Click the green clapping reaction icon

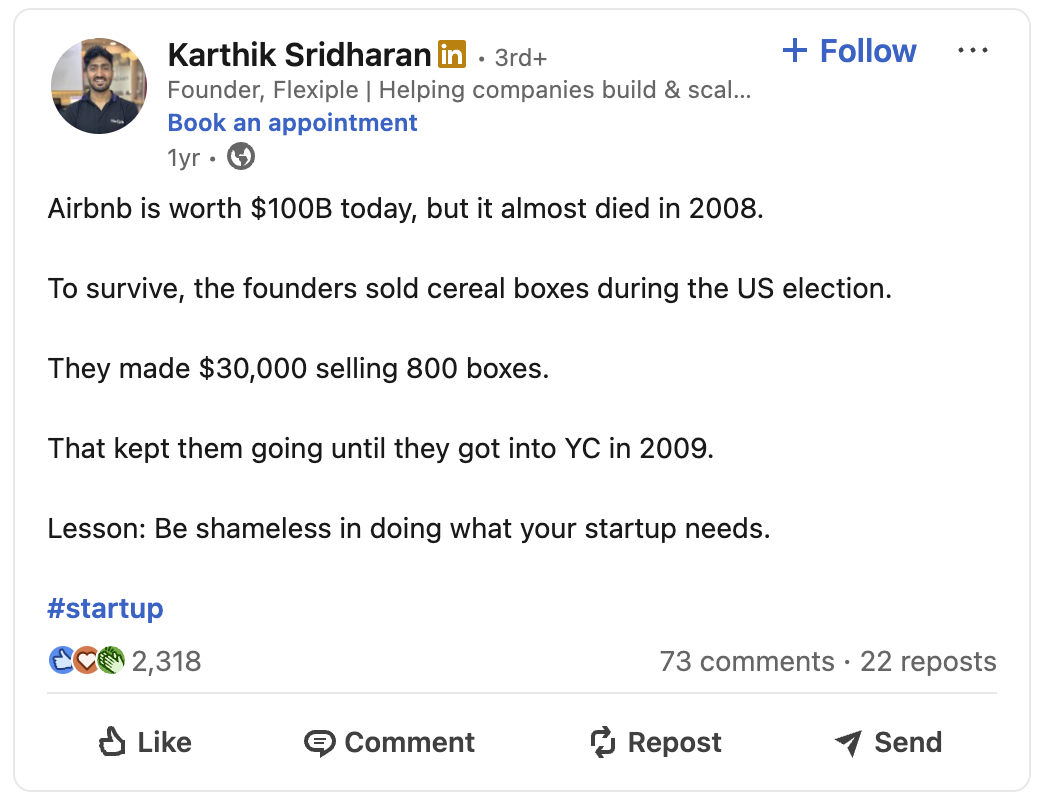111,660
